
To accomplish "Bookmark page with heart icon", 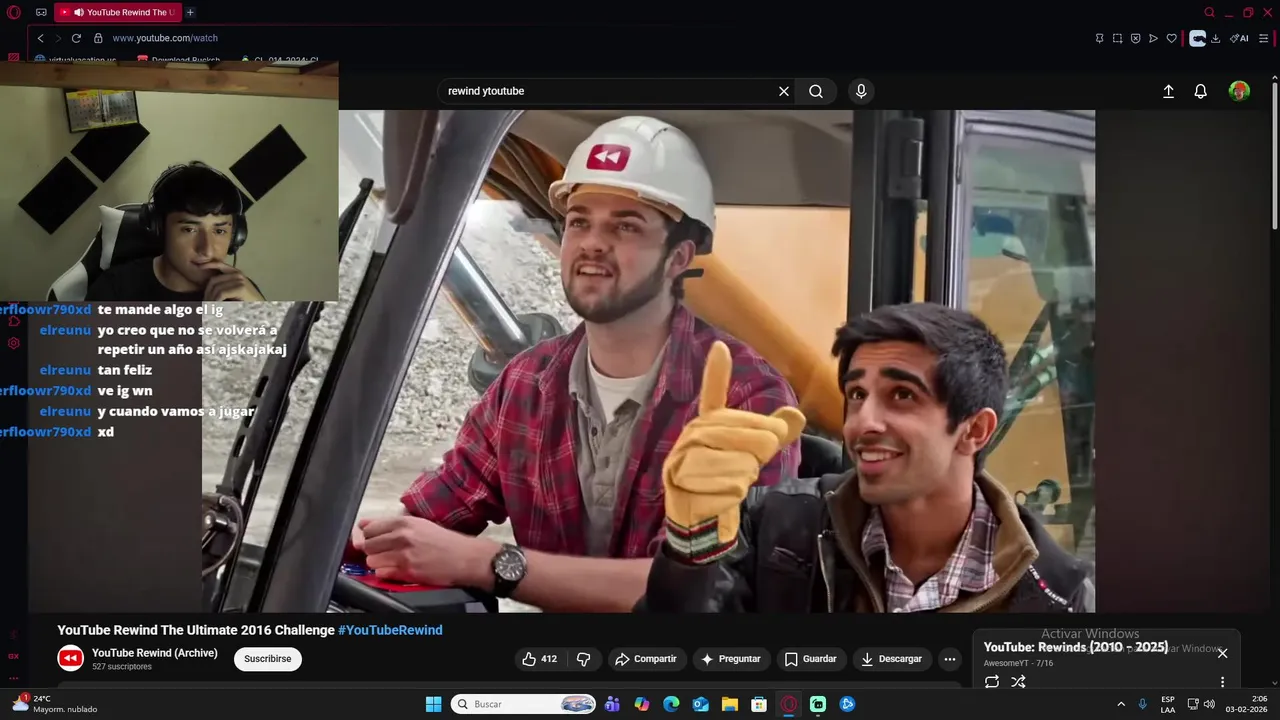I will click(1171, 38).
